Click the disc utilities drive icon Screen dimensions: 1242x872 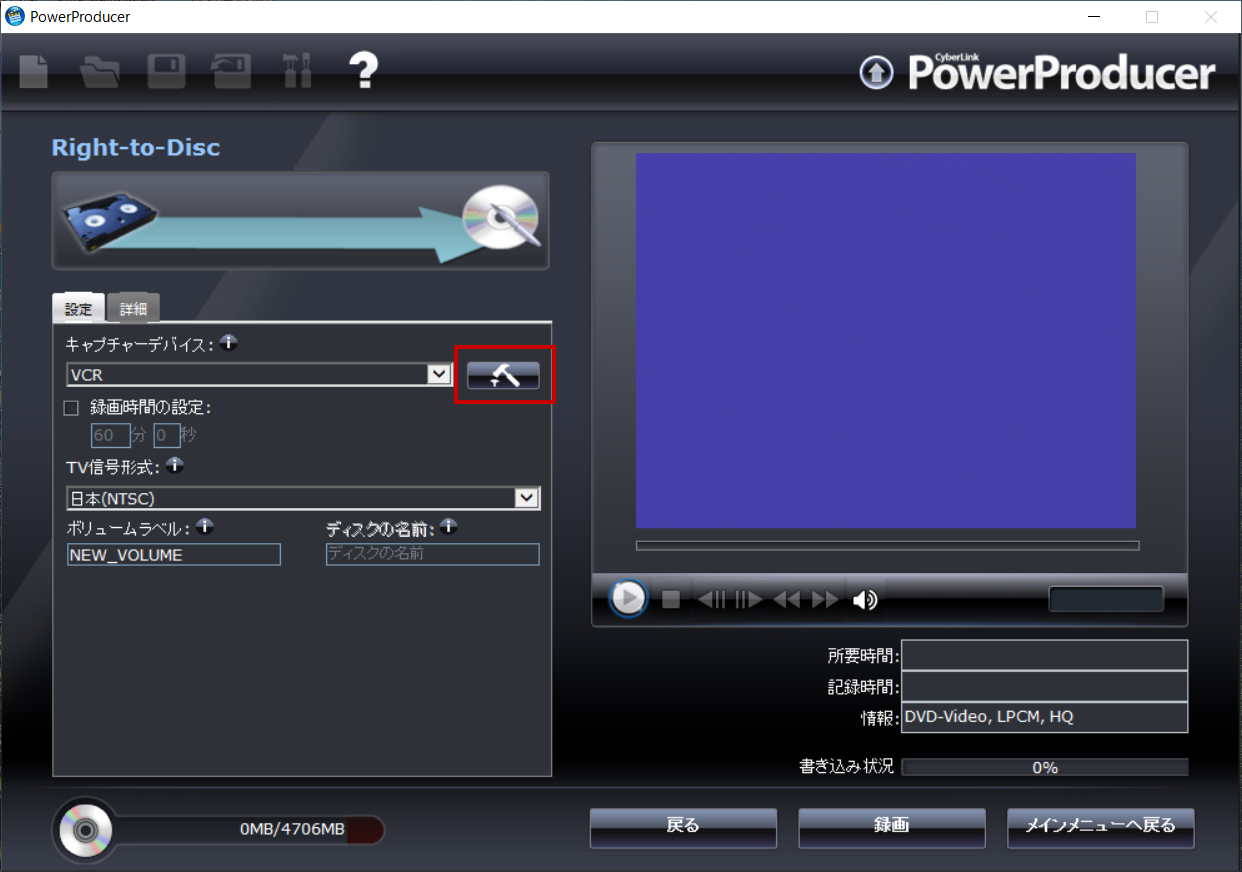coord(232,72)
